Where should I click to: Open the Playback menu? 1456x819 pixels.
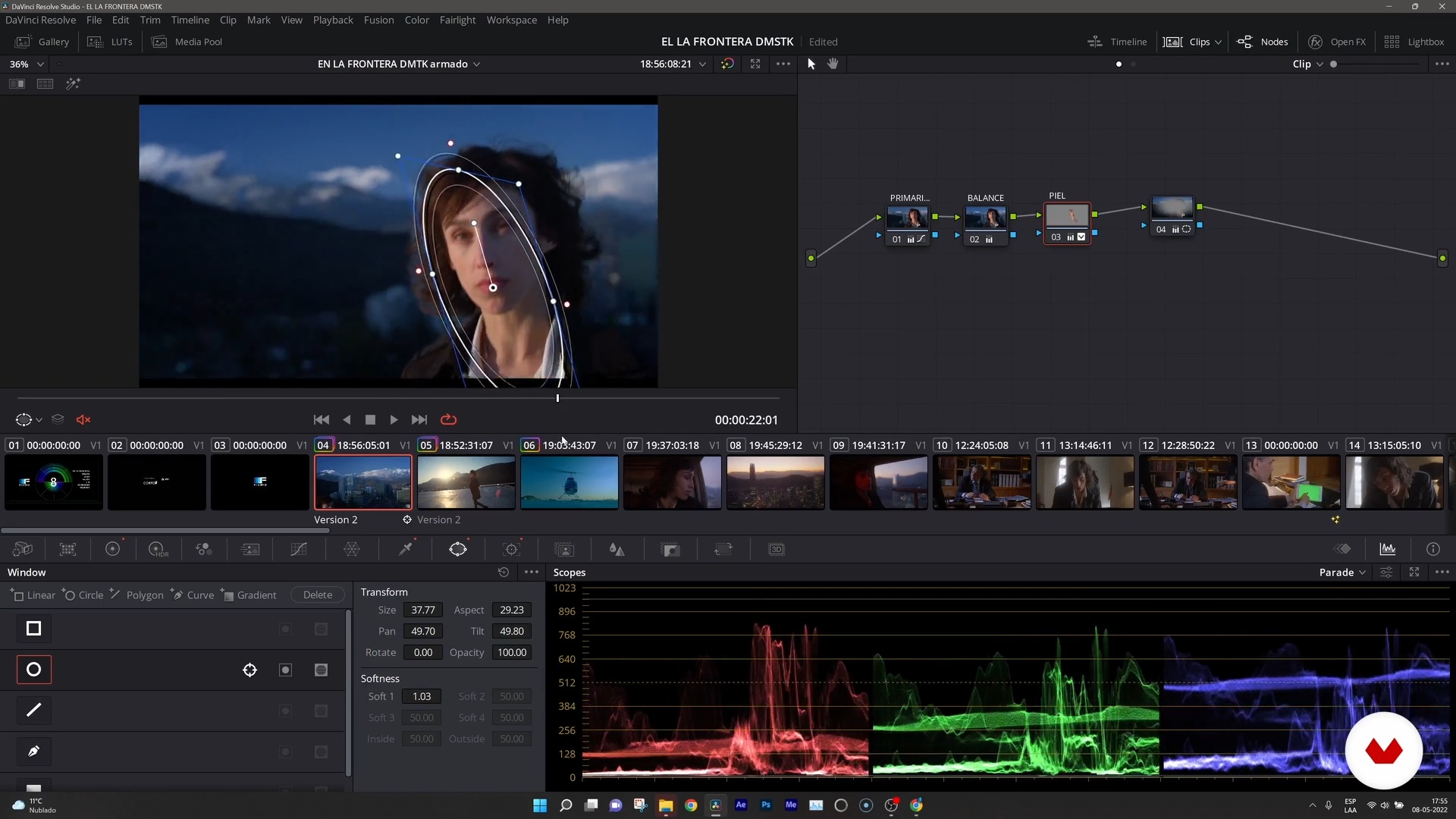click(333, 20)
